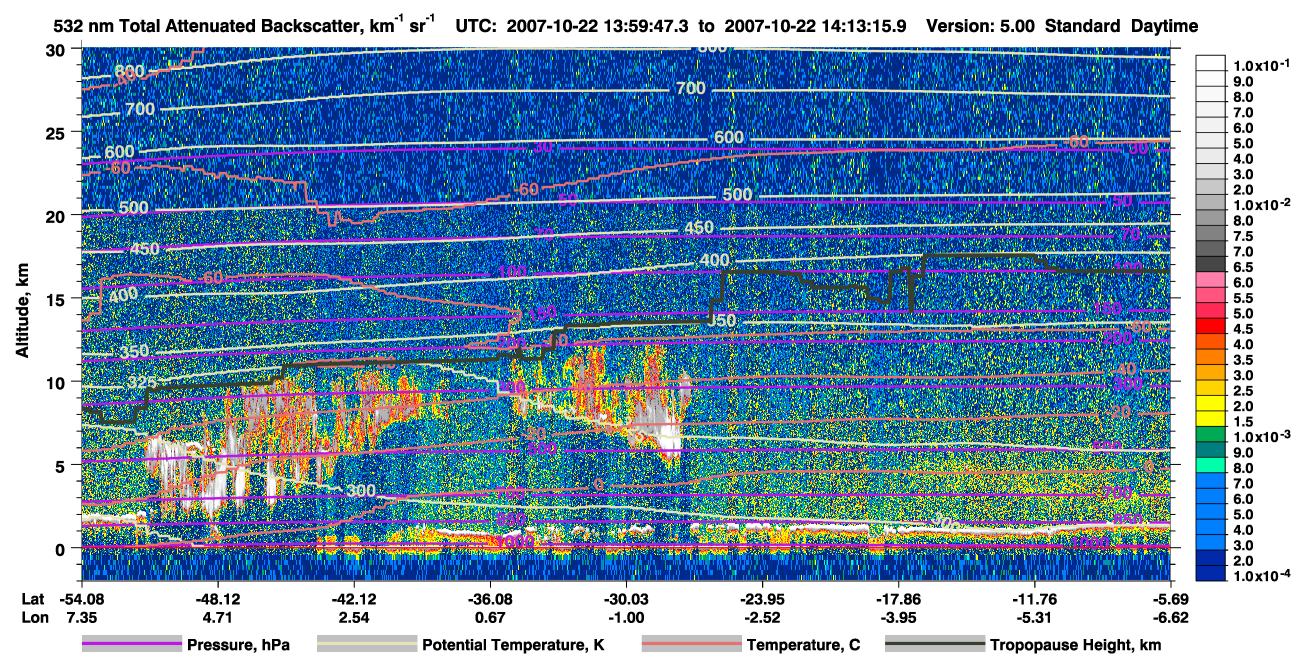1300x667 pixels.
Task: Click the red swatch in the colorbar
Action: click(x=1213, y=324)
